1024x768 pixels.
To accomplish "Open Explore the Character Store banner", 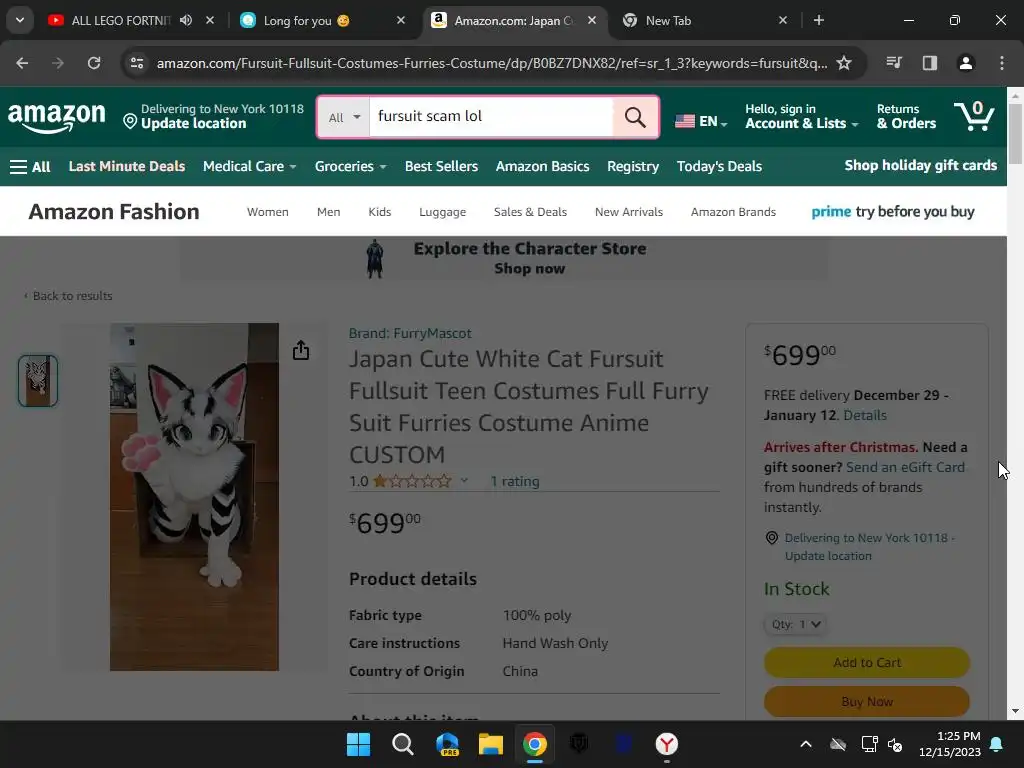I will coord(504,258).
